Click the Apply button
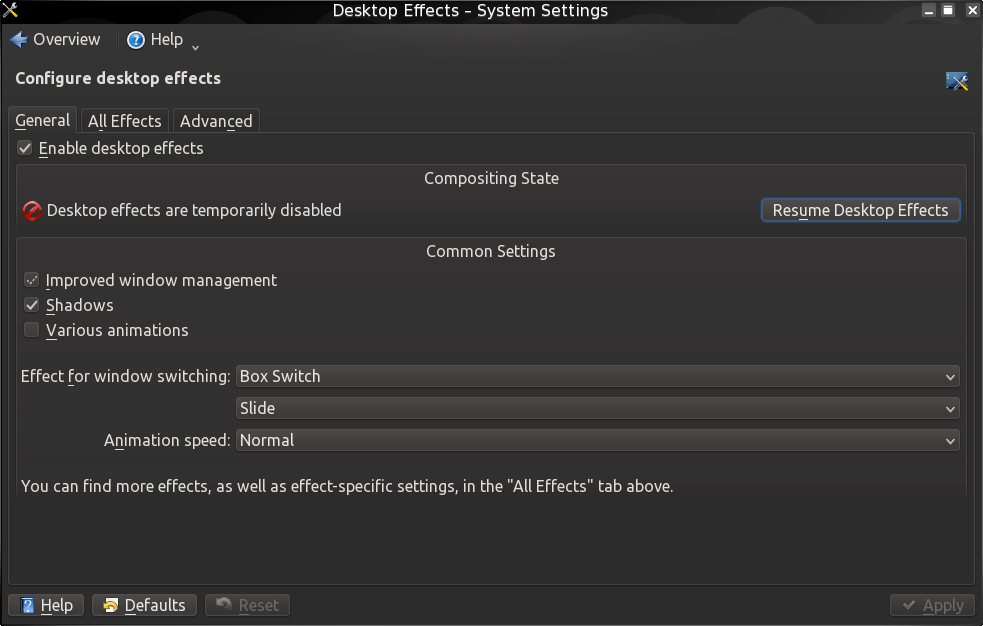This screenshot has width=983, height=626. [x=932, y=605]
